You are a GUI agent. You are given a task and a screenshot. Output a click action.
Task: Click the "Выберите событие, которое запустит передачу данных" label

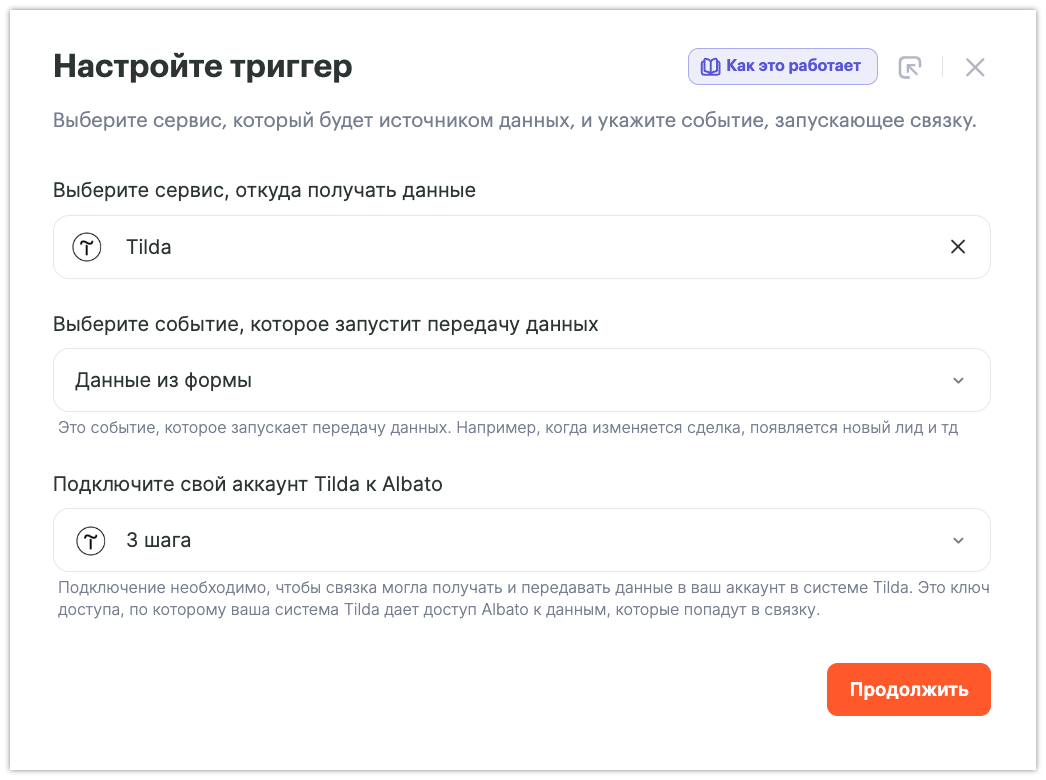(325, 324)
